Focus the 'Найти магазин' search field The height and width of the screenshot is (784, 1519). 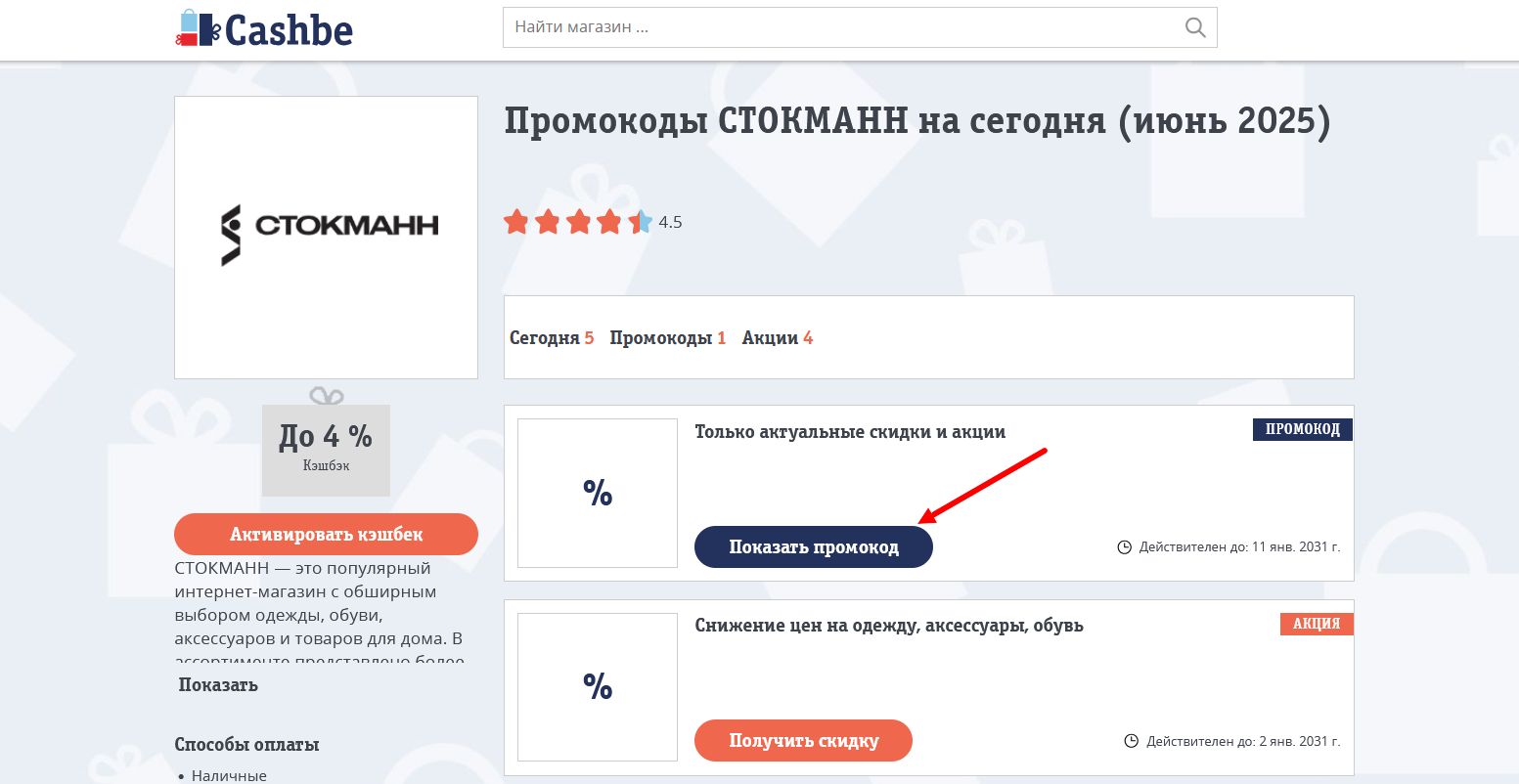pos(860,27)
